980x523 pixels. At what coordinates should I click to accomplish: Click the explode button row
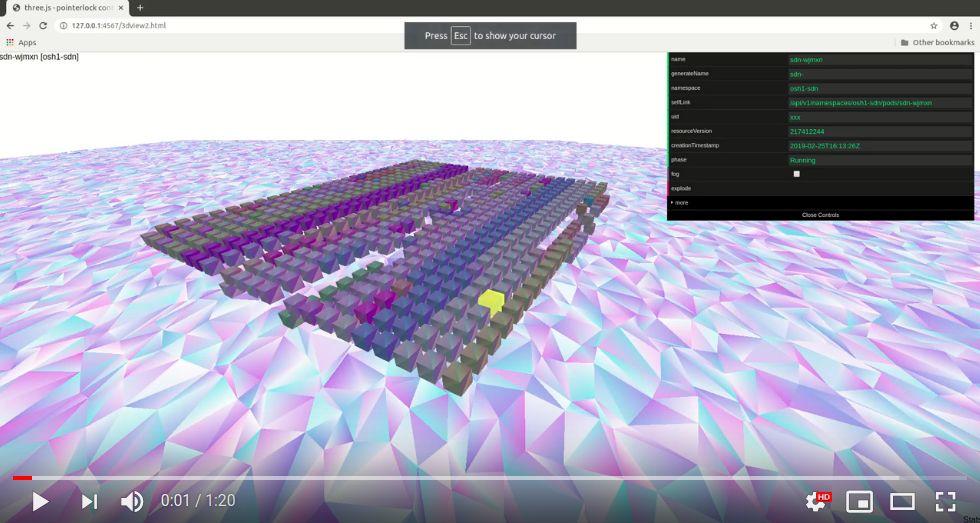(820, 189)
